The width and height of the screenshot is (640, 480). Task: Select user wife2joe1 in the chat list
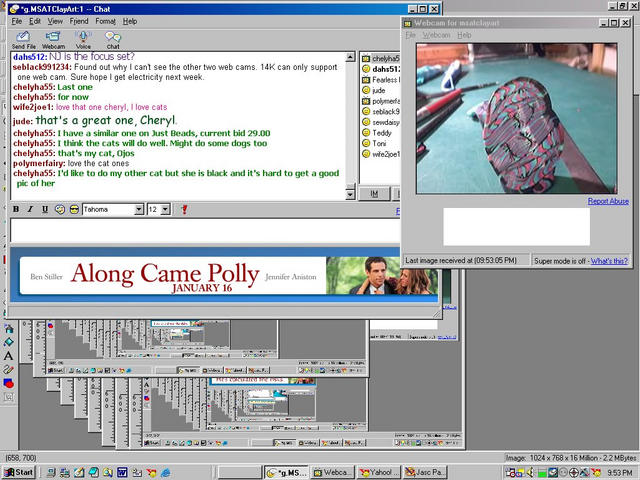[x=380, y=154]
